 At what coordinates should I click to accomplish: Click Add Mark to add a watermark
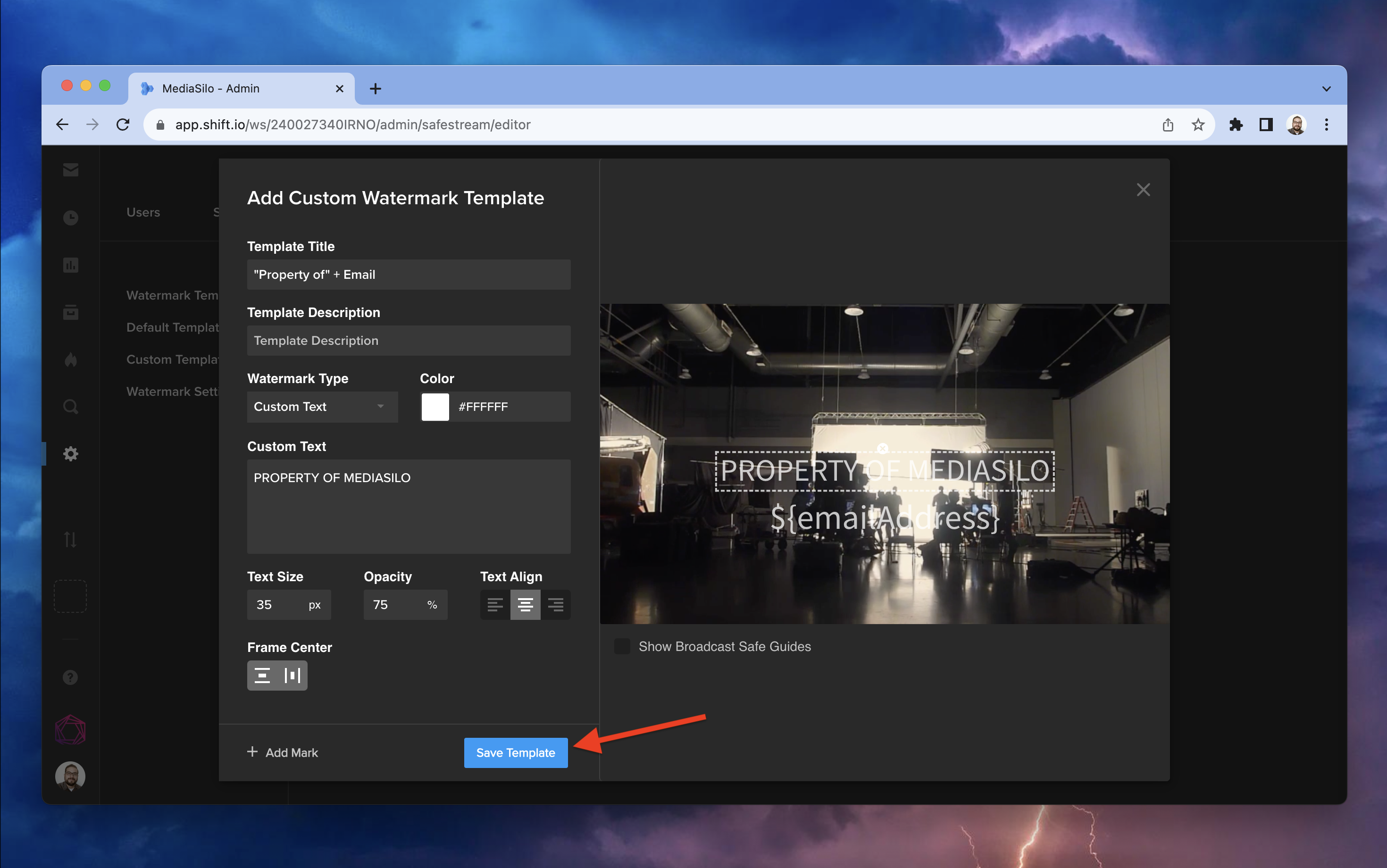283,752
